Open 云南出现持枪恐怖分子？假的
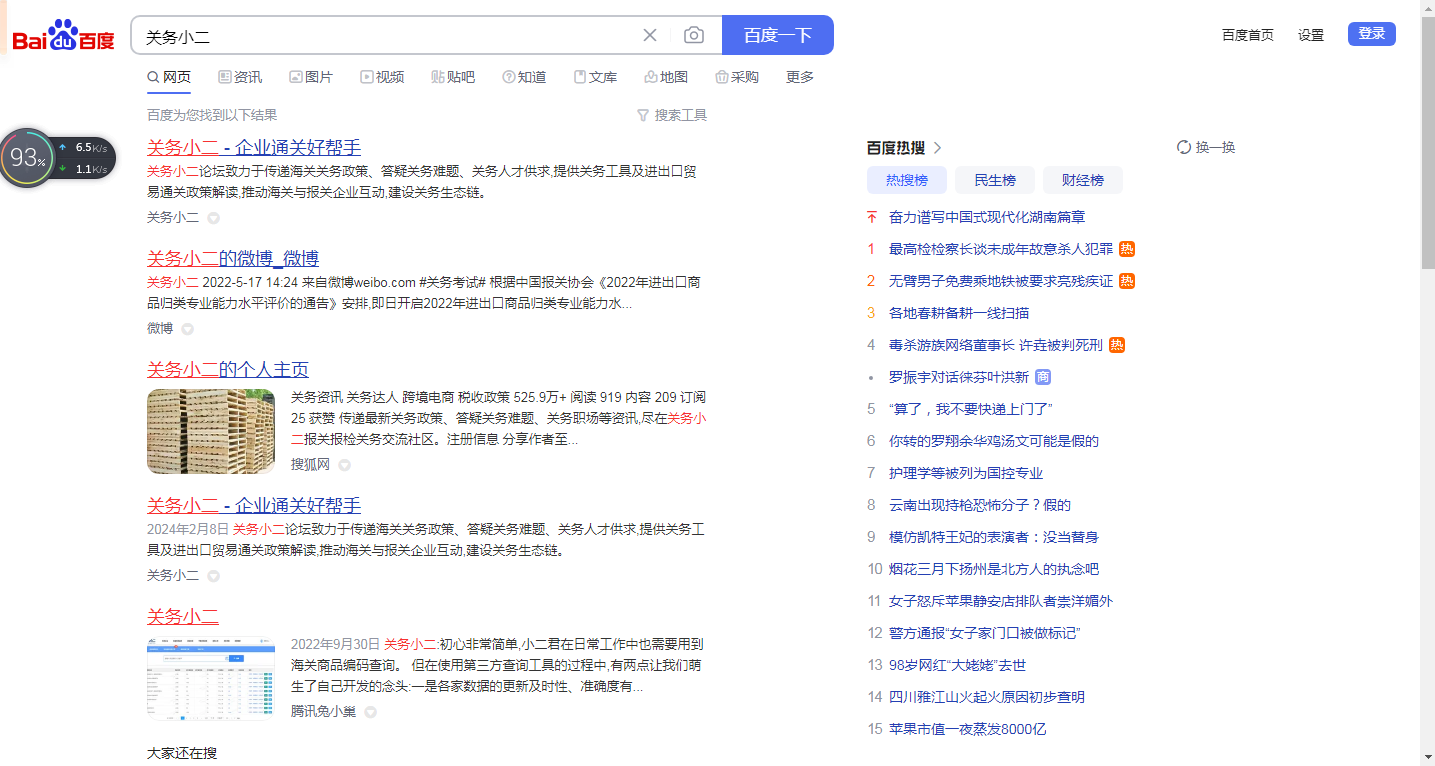The height and width of the screenshot is (766, 1435). click(x=980, y=505)
